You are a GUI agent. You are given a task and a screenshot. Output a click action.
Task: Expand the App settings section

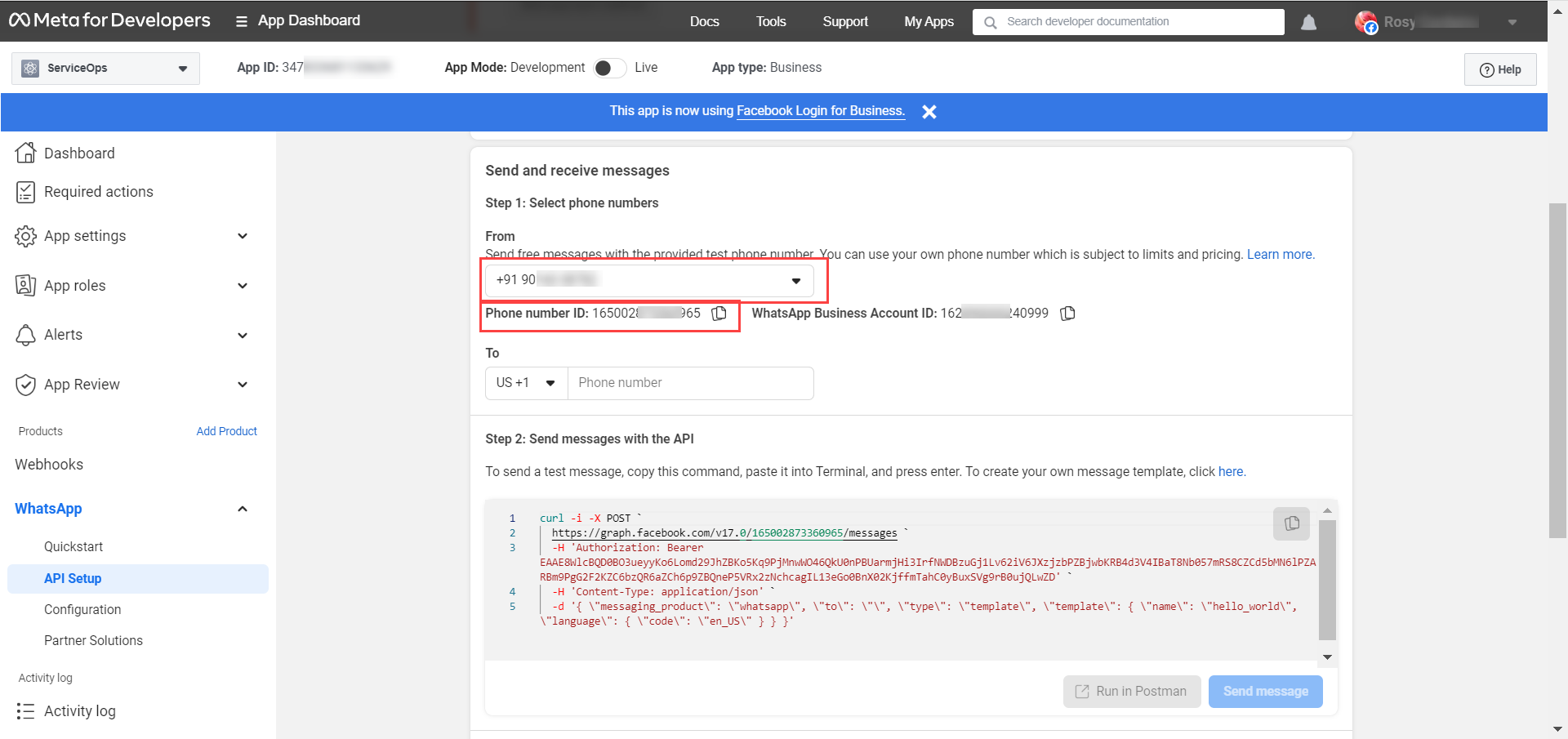(242, 236)
